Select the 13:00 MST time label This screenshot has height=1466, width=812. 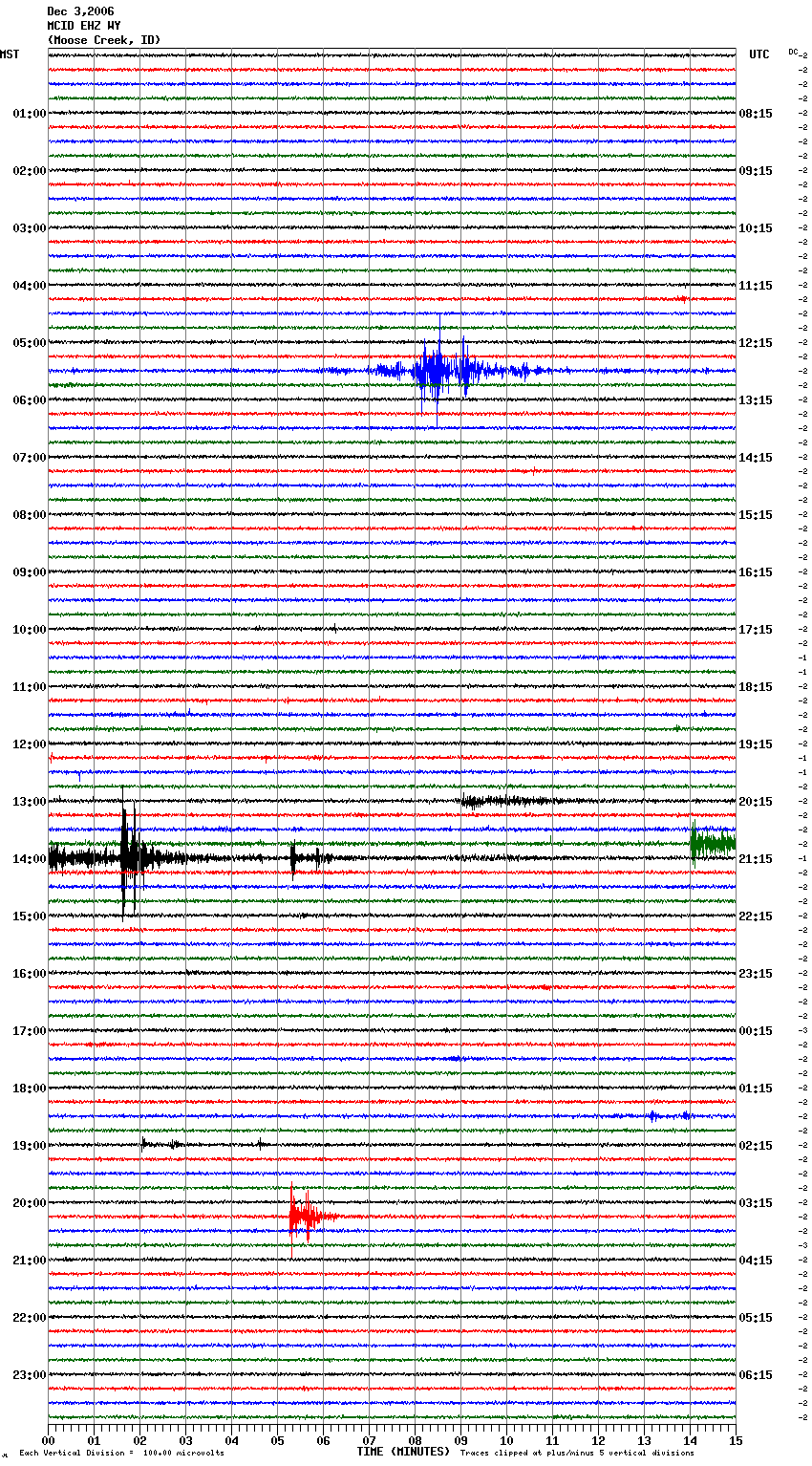click(29, 802)
